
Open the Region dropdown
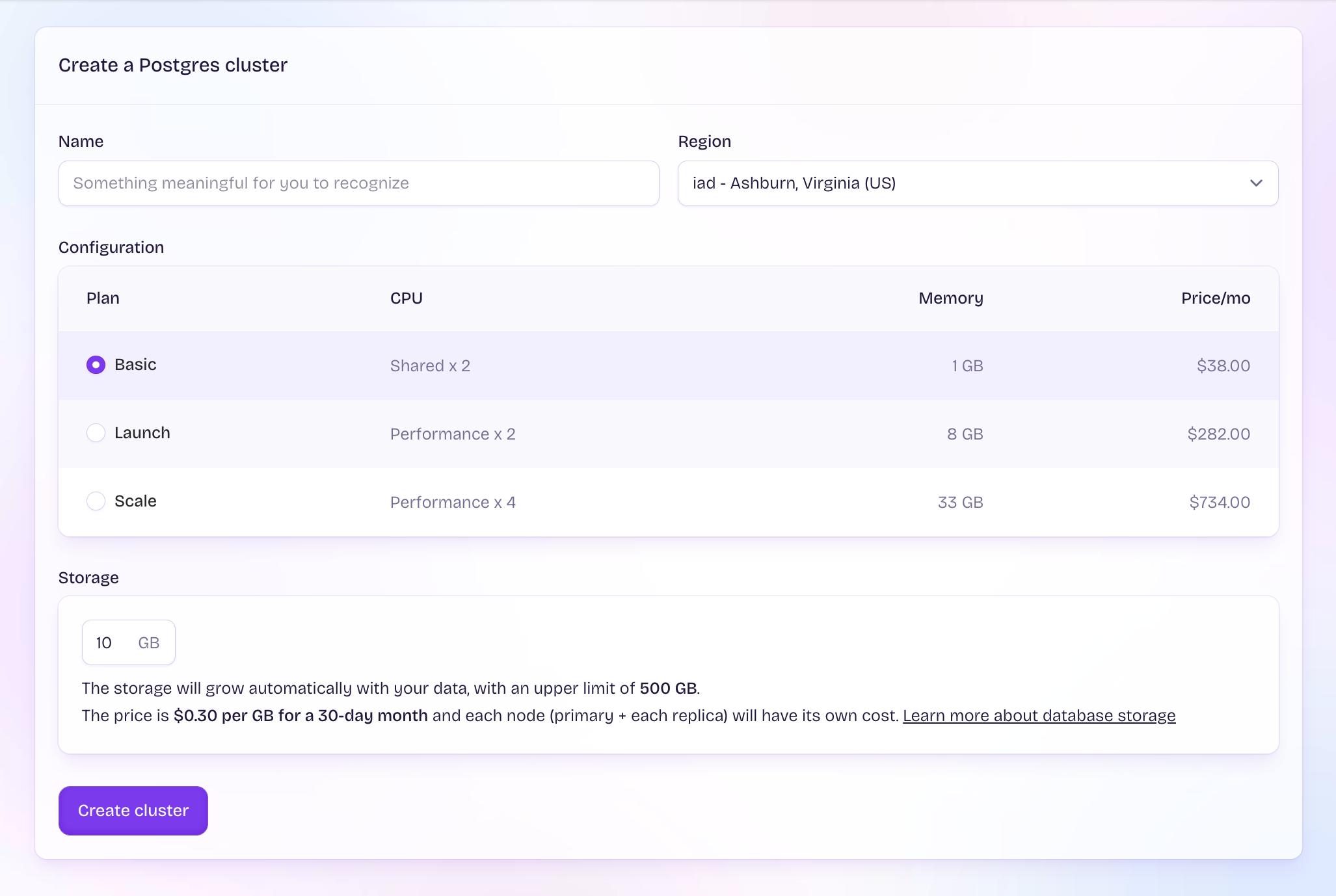click(x=978, y=183)
